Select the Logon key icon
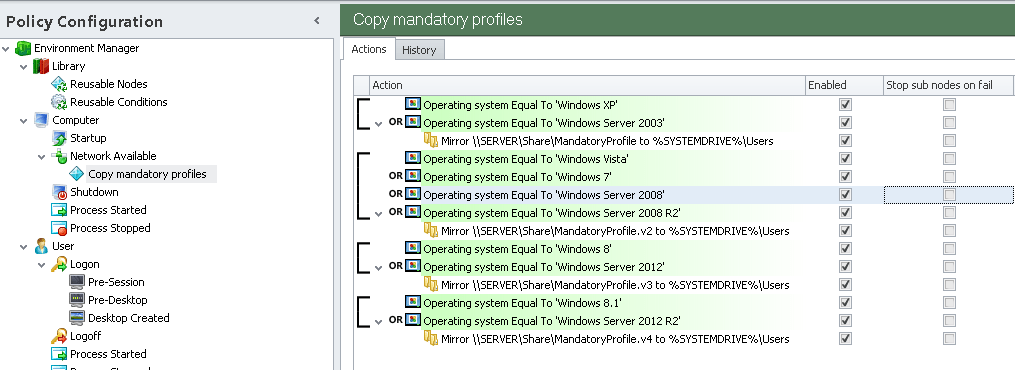This screenshot has width=1015, height=370. pos(59,264)
